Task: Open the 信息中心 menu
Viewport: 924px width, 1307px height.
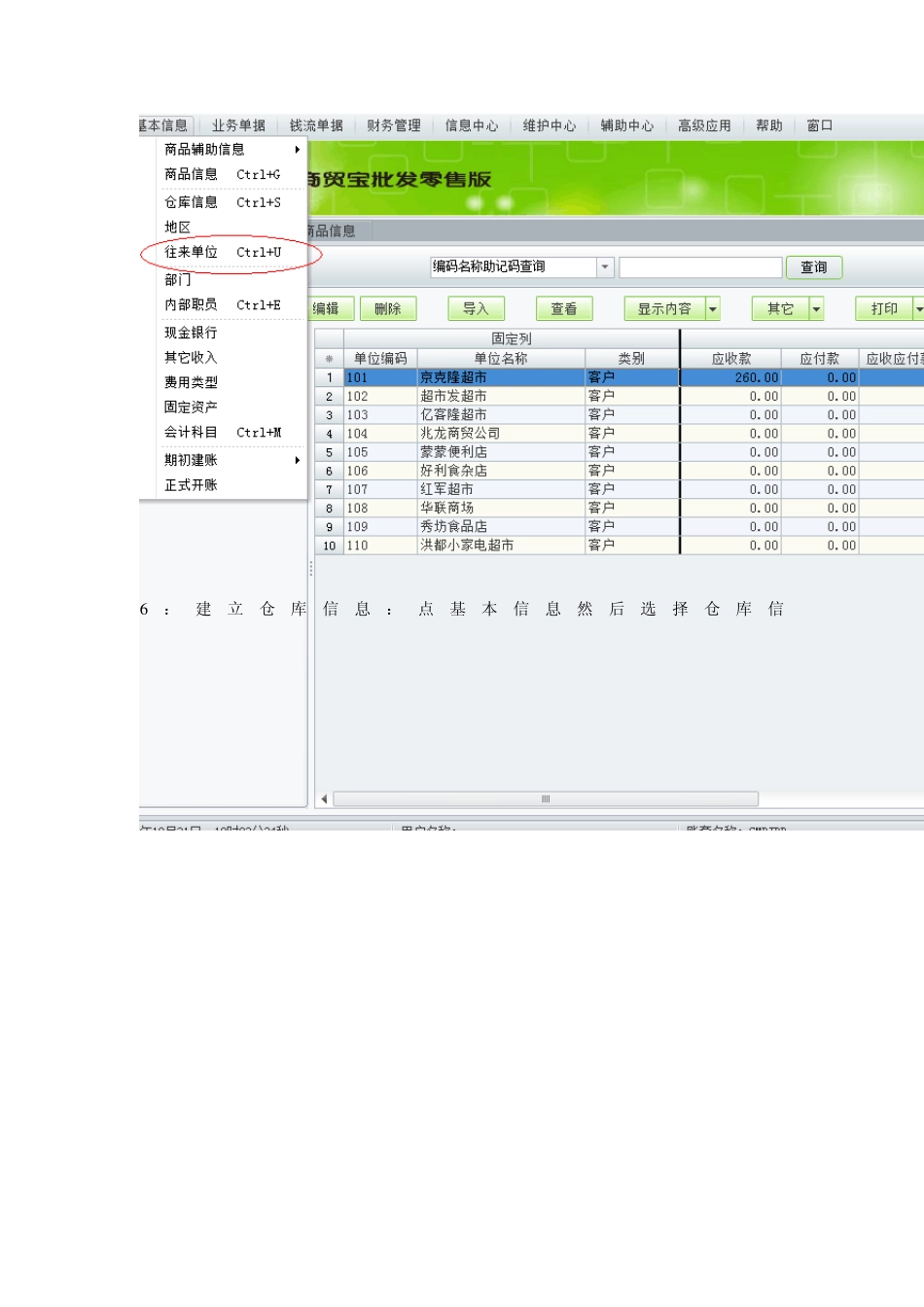Action: pyautogui.click(x=472, y=125)
